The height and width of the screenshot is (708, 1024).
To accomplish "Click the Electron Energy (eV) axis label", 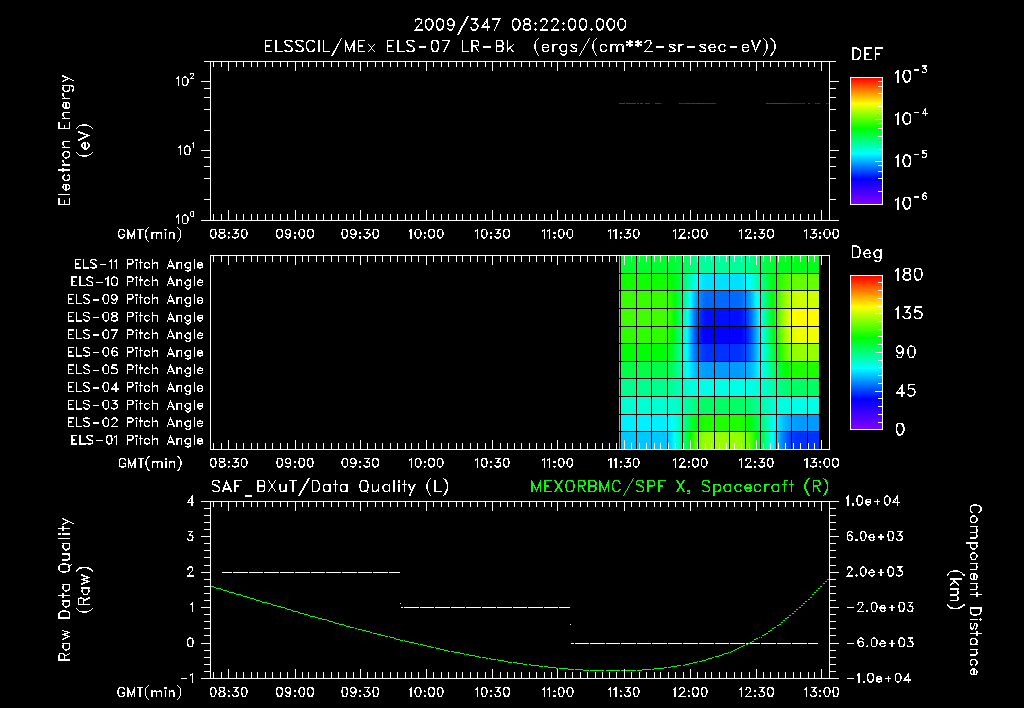I will point(74,140).
